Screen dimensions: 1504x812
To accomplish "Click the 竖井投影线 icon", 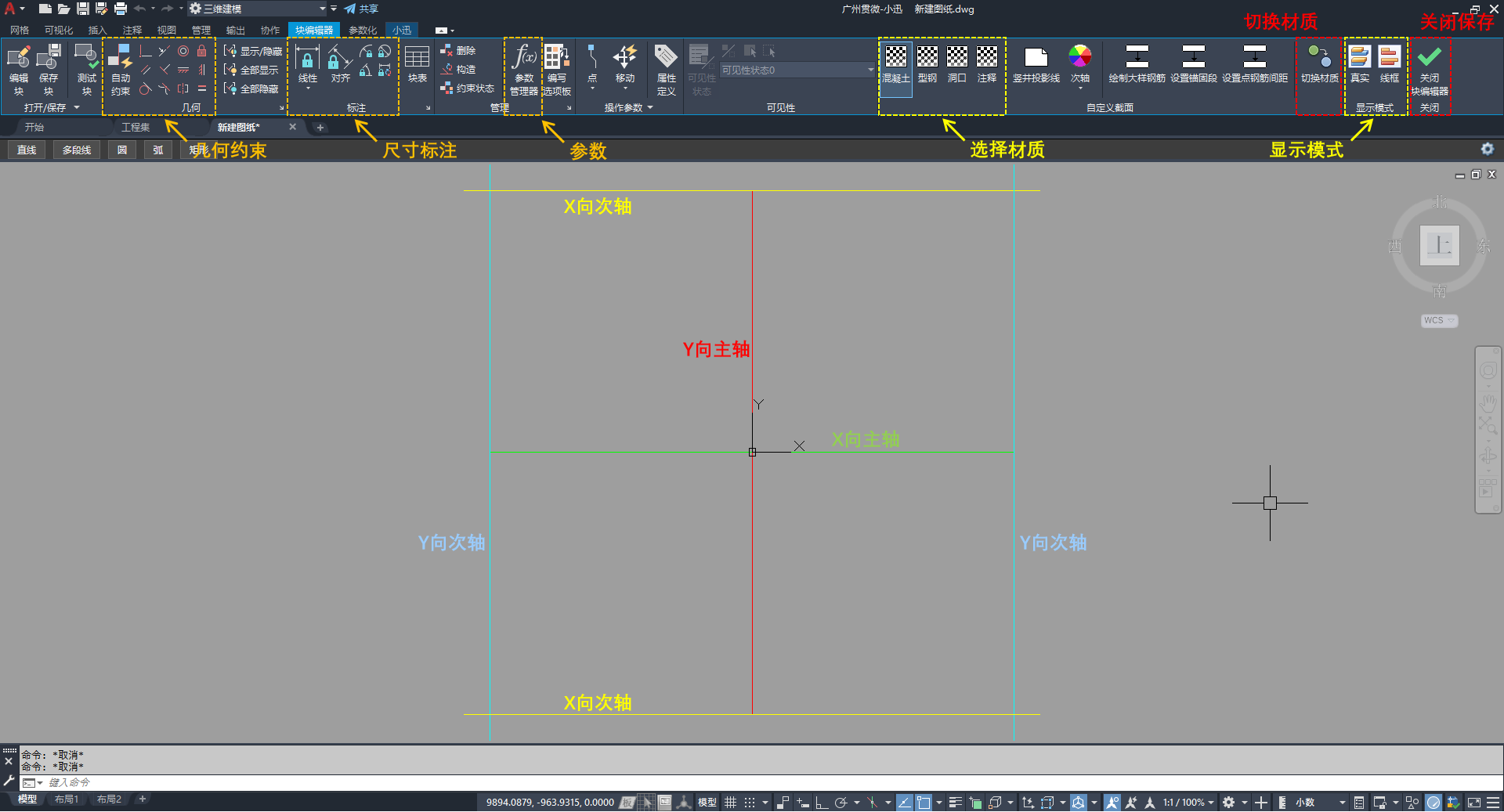I will [x=1036, y=56].
